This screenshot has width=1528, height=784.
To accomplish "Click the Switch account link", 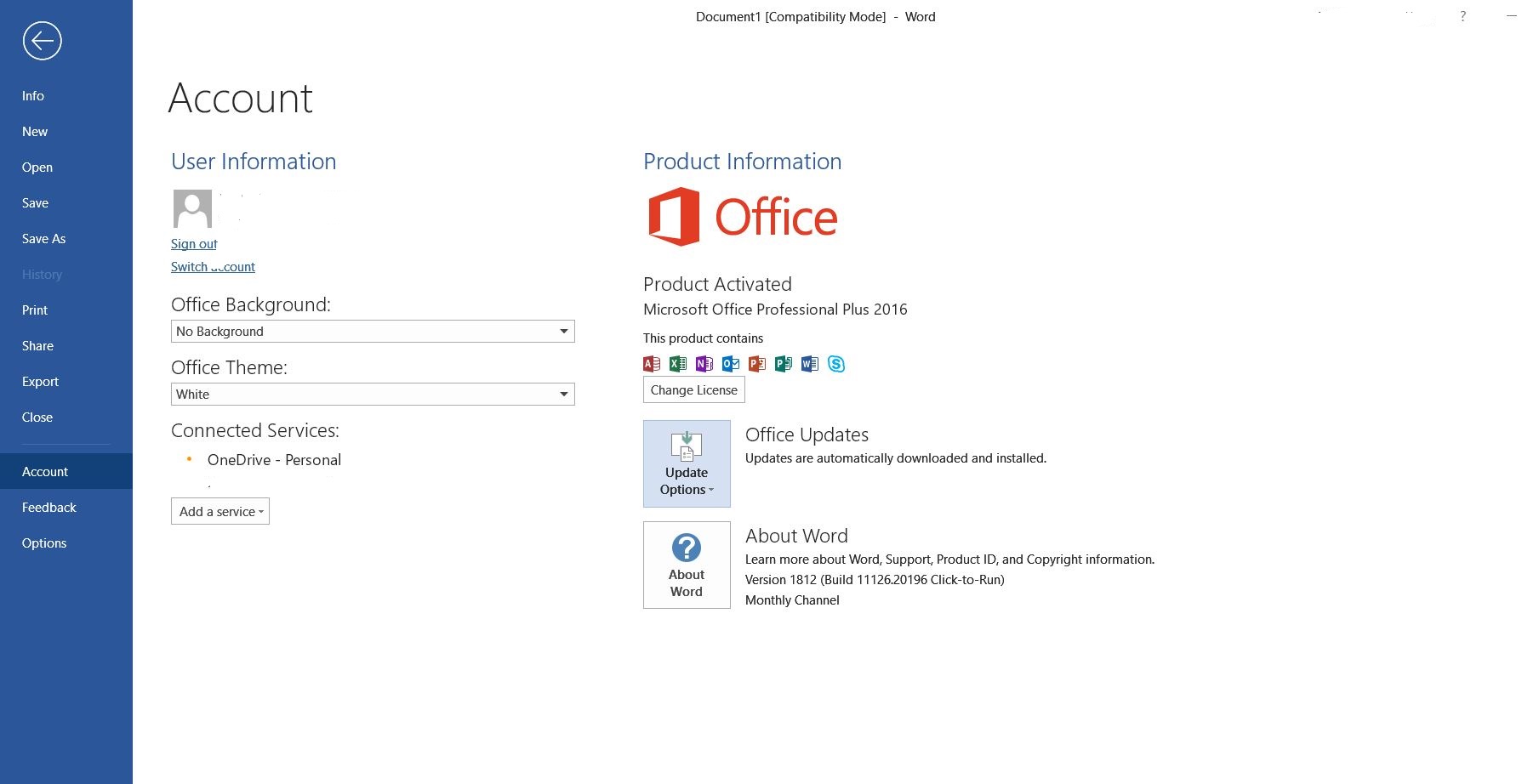I will pos(213,267).
